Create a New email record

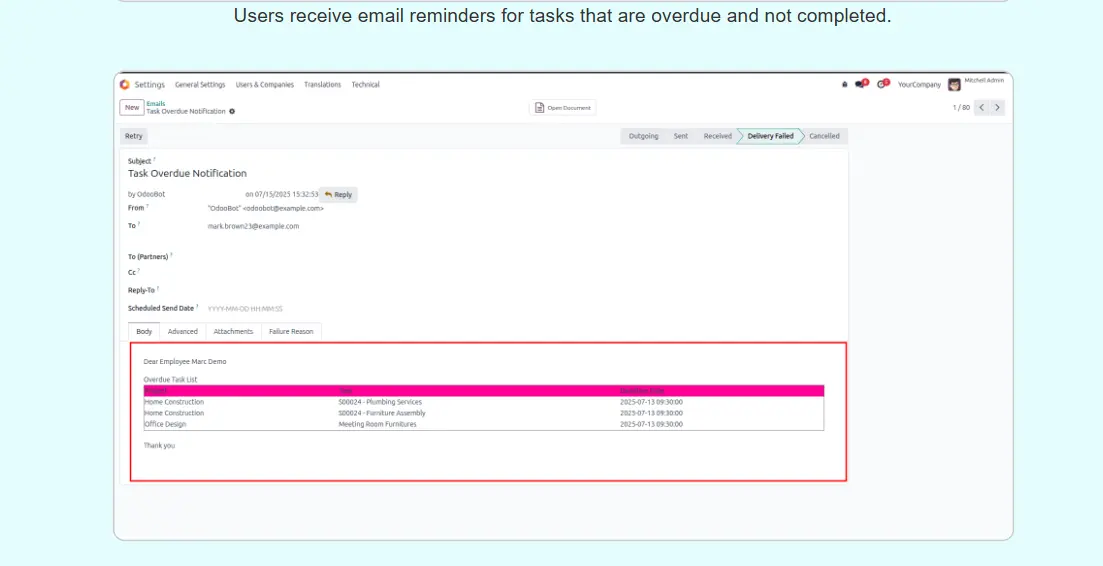tap(132, 108)
